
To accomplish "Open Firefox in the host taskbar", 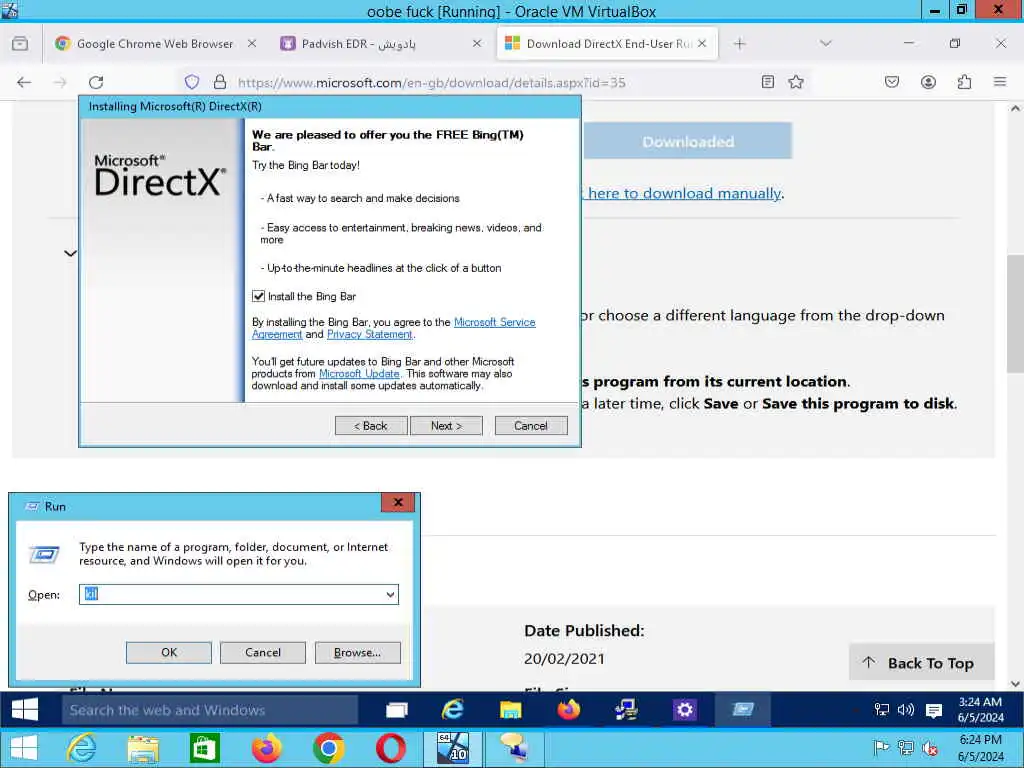I will pyautogui.click(x=266, y=748).
